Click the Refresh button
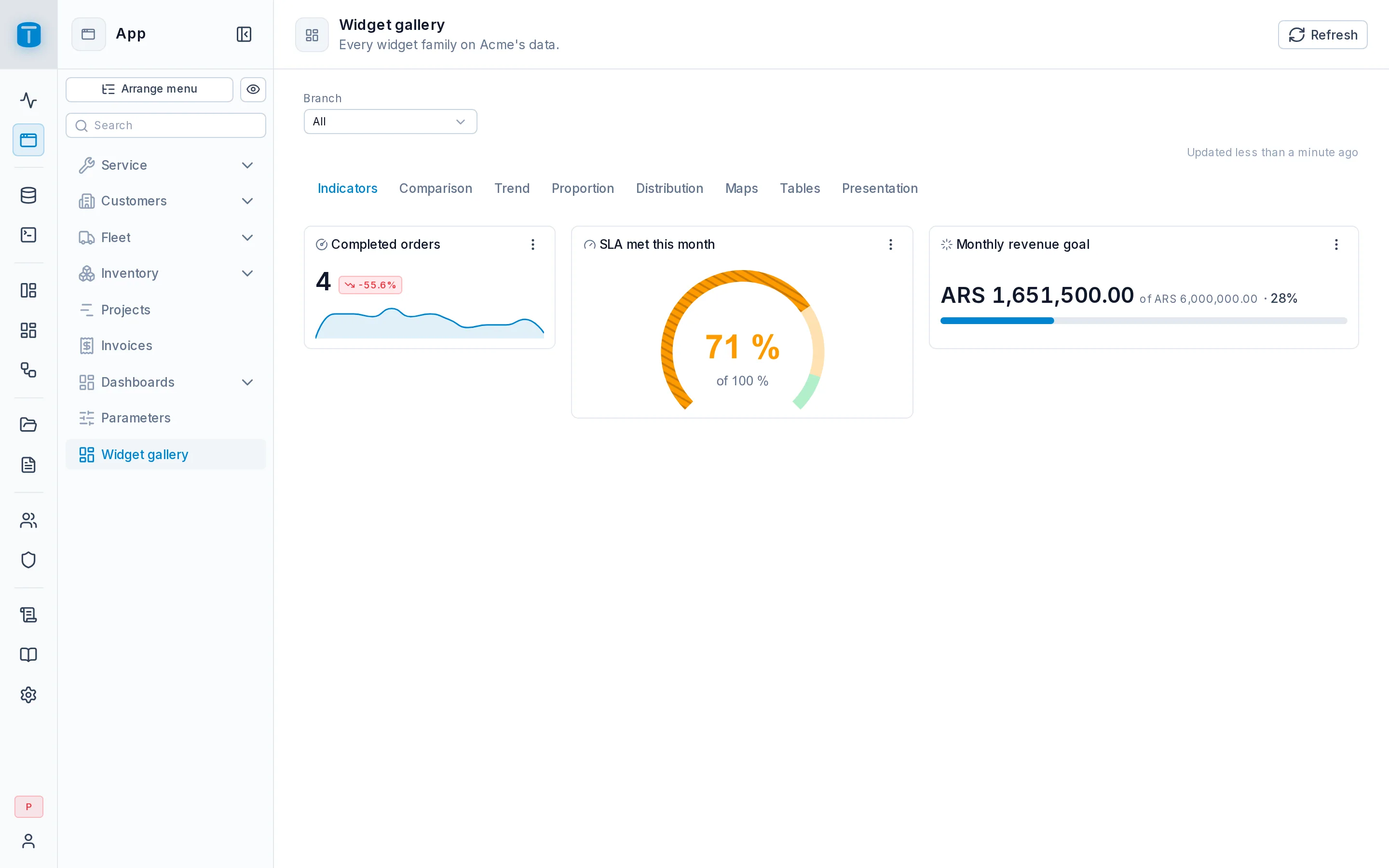This screenshot has height=868, width=1389. pos(1322,35)
